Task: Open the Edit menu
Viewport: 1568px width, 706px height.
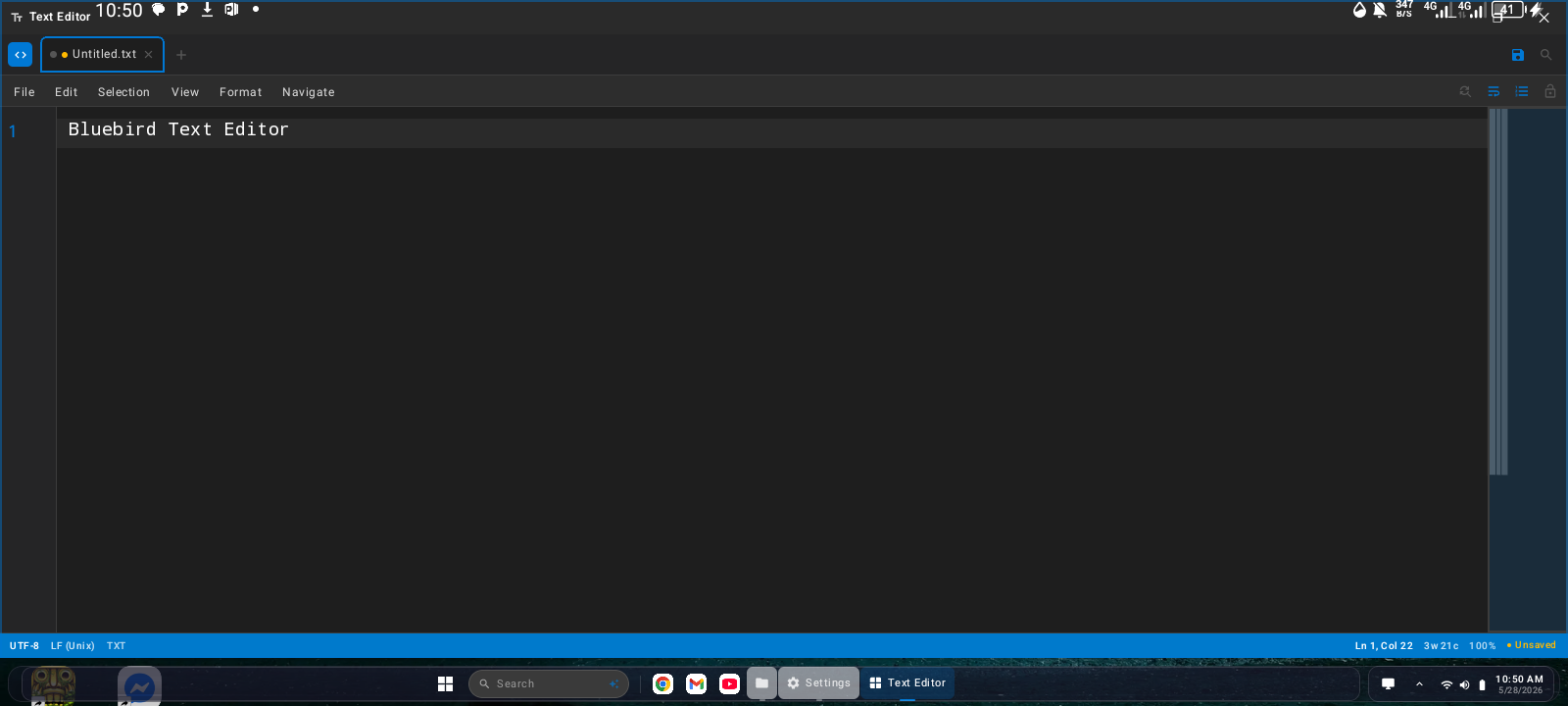Action: [67, 92]
